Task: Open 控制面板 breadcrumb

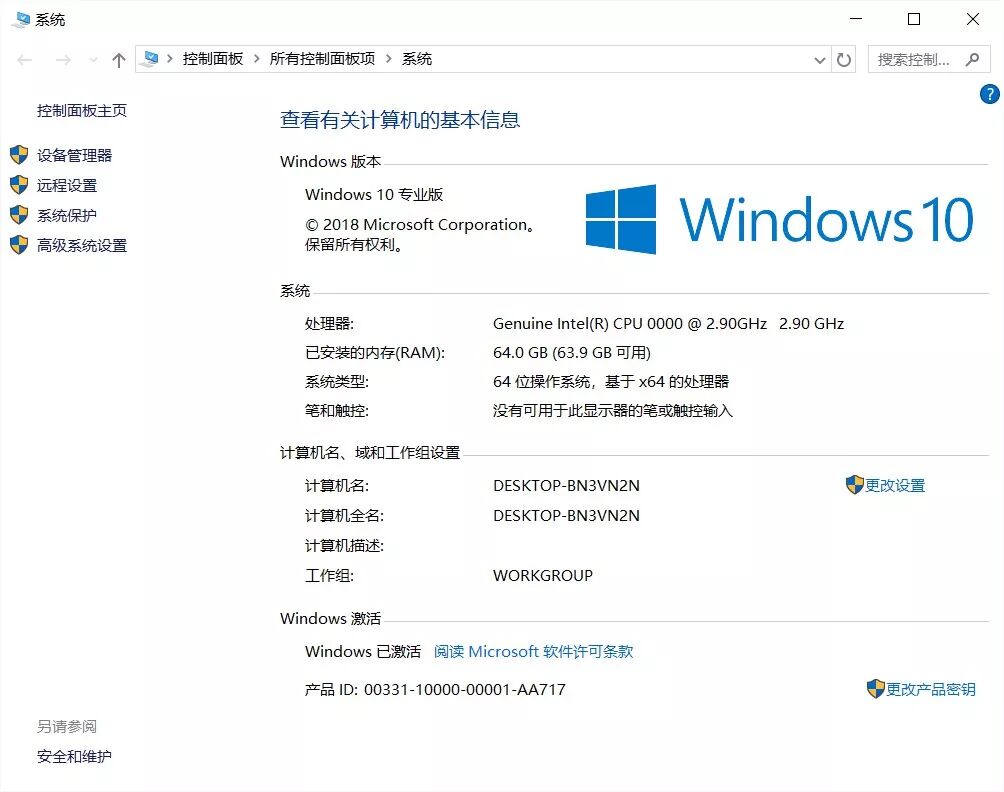Action: 213,59
